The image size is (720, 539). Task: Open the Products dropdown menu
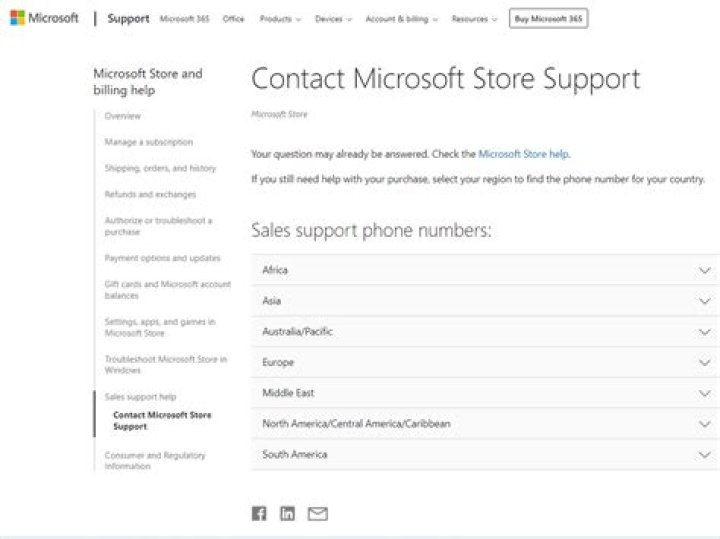click(x=280, y=19)
